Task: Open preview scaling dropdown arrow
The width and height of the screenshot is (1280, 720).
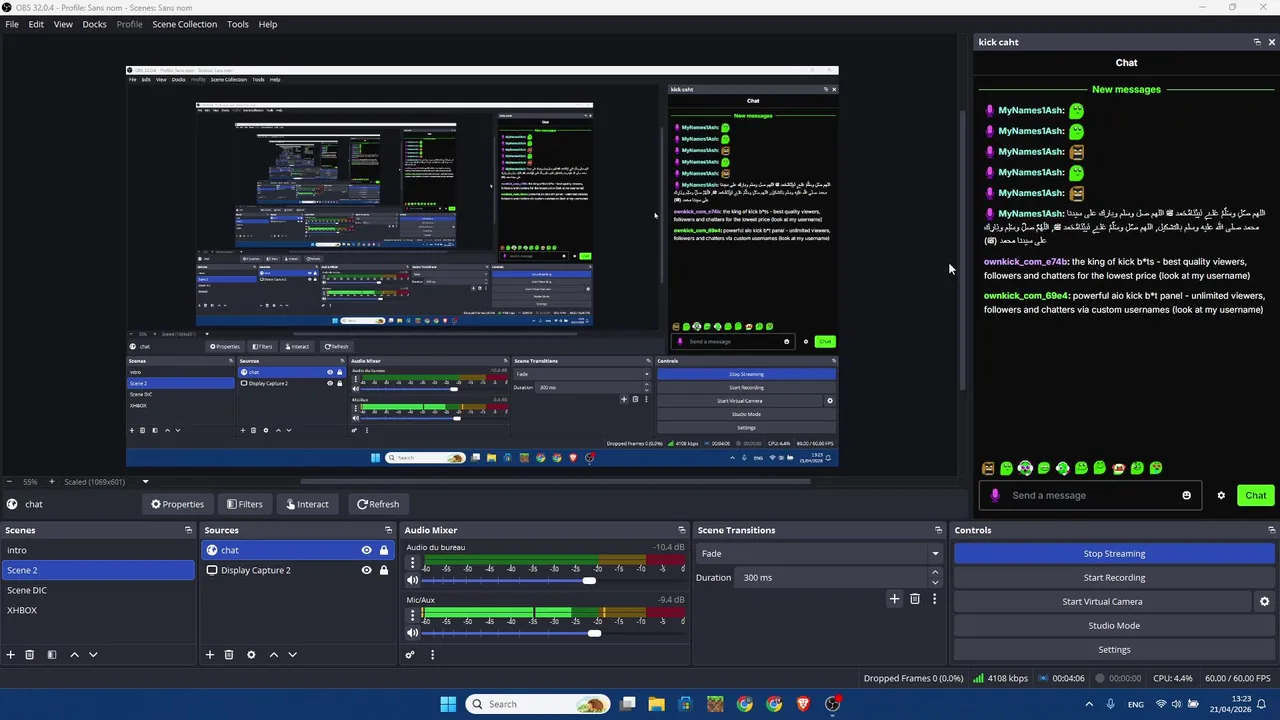Action: pos(145,481)
